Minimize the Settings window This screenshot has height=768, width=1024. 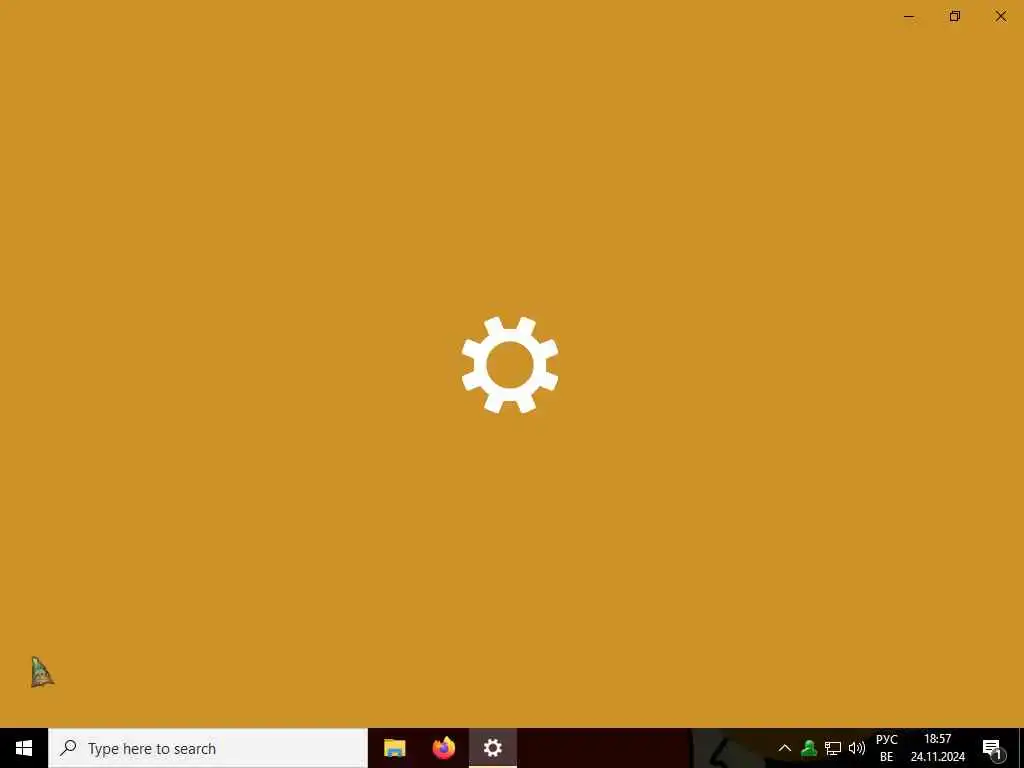[x=909, y=16]
